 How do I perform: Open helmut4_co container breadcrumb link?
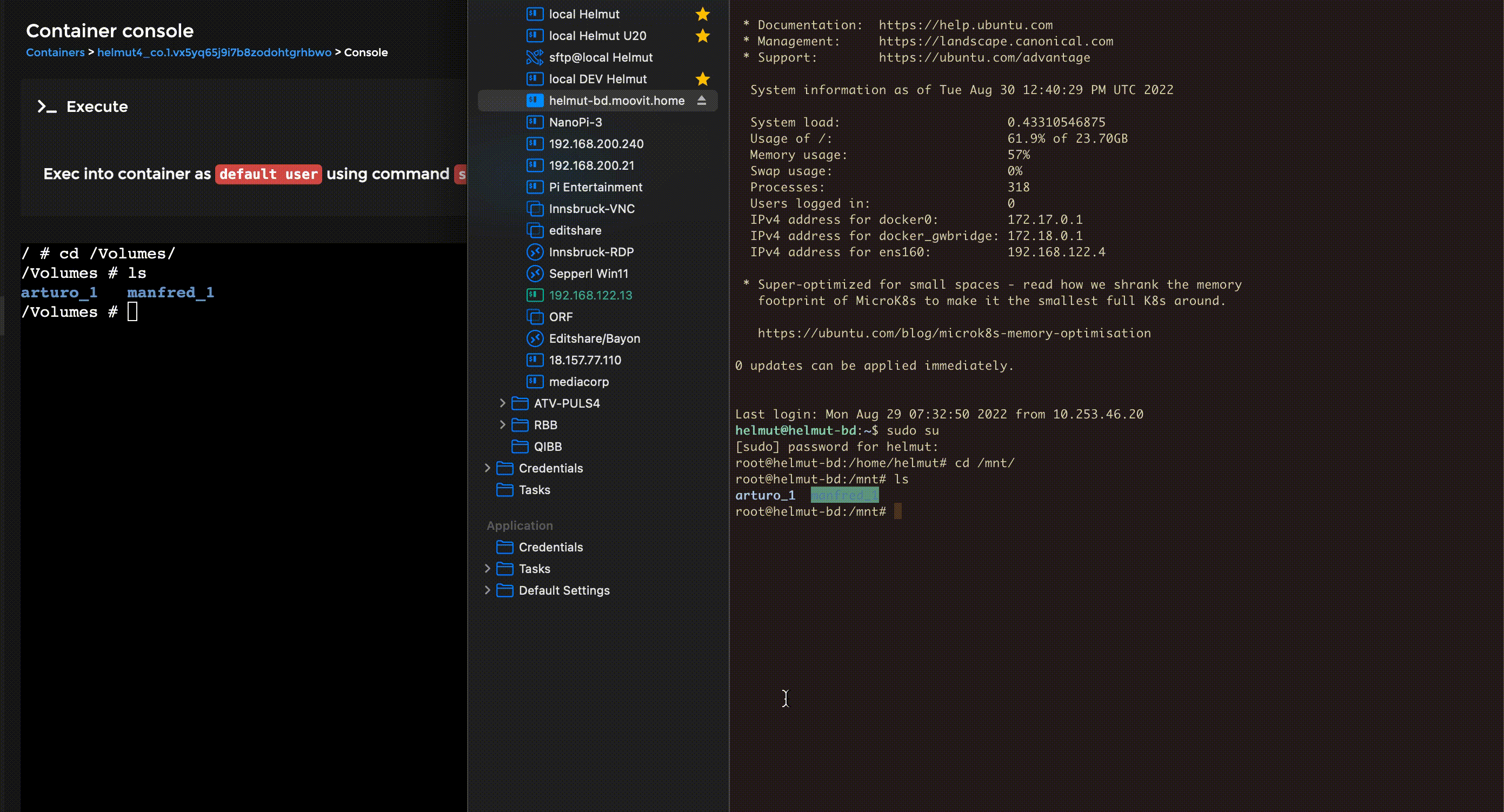coord(214,52)
